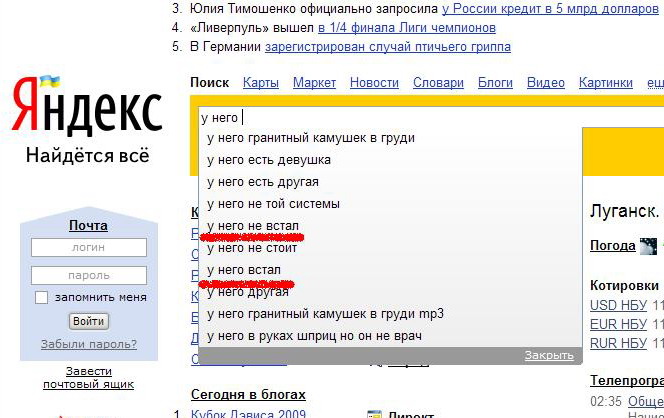Pick suggestion у него встал
Viewport: 664px width, 418px height.
pyautogui.click(x=390, y=270)
